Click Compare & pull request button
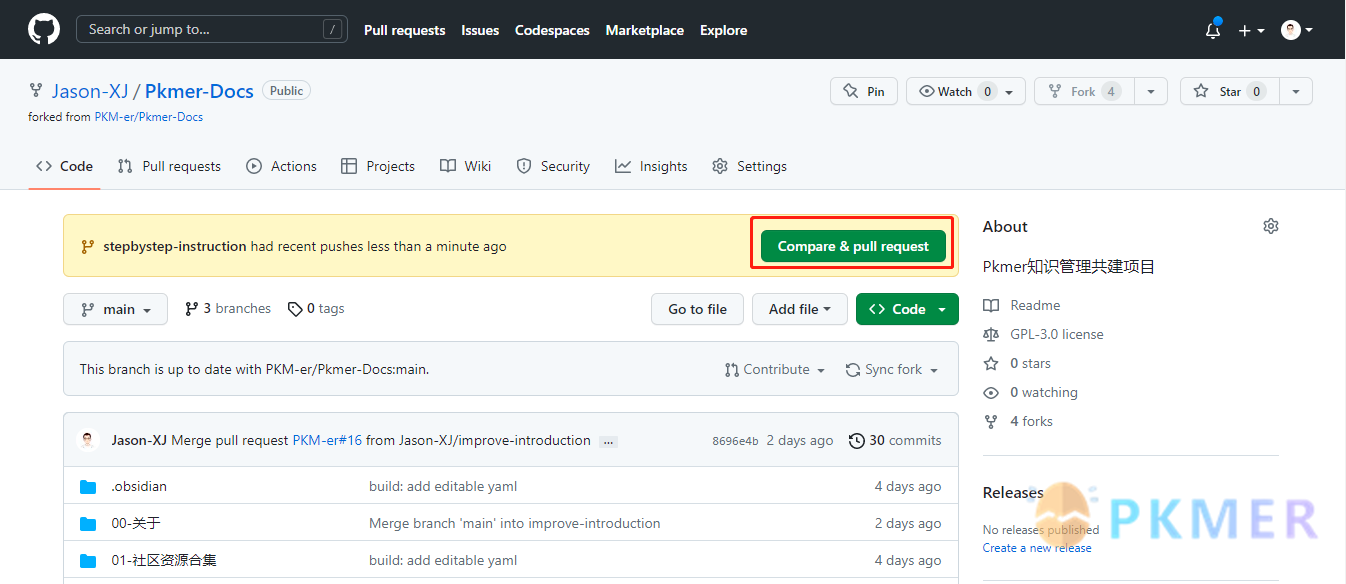 (853, 246)
